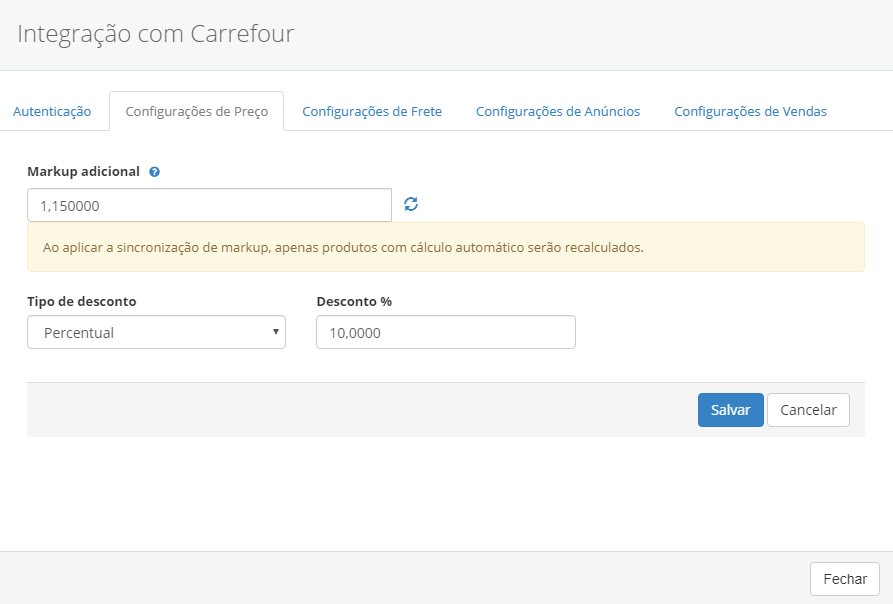The width and height of the screenshot is (893, 604).
Task: Open the Configurações de Vendas tab
Action: pos(751,111)
